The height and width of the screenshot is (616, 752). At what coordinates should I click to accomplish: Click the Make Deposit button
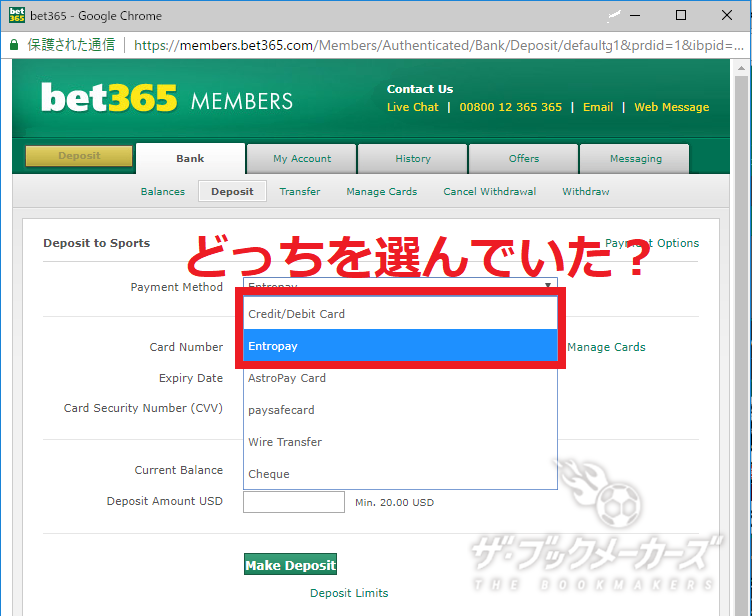point(290,565)
